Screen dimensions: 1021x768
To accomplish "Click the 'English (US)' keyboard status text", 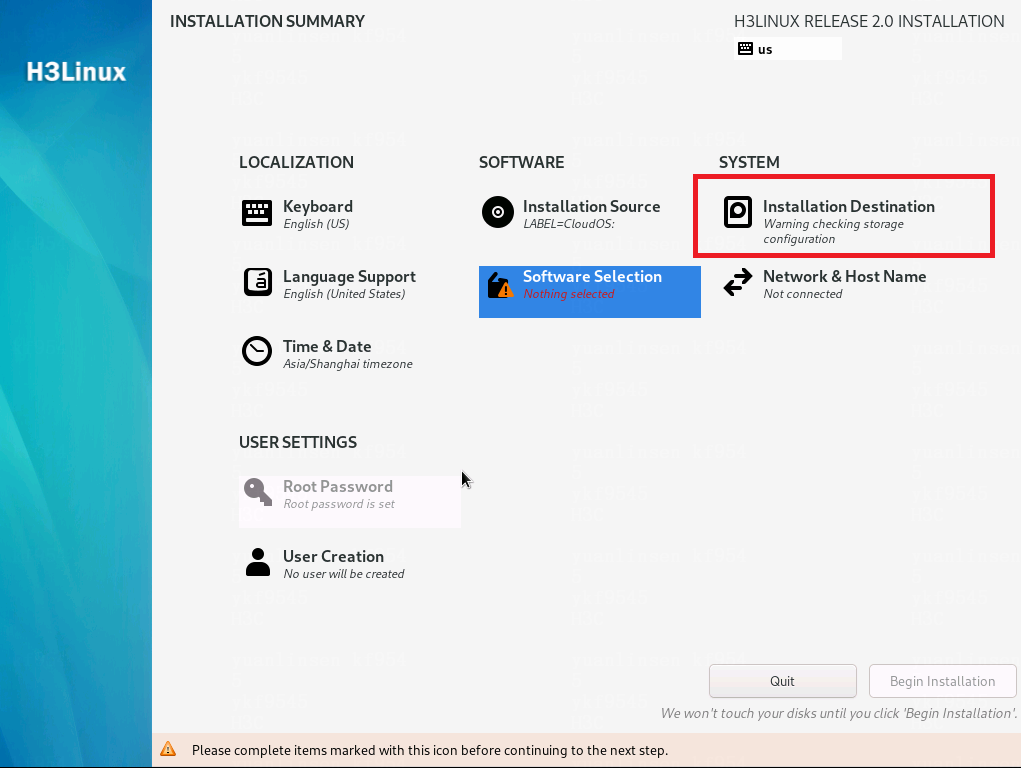I will click(x=316, y=224).
